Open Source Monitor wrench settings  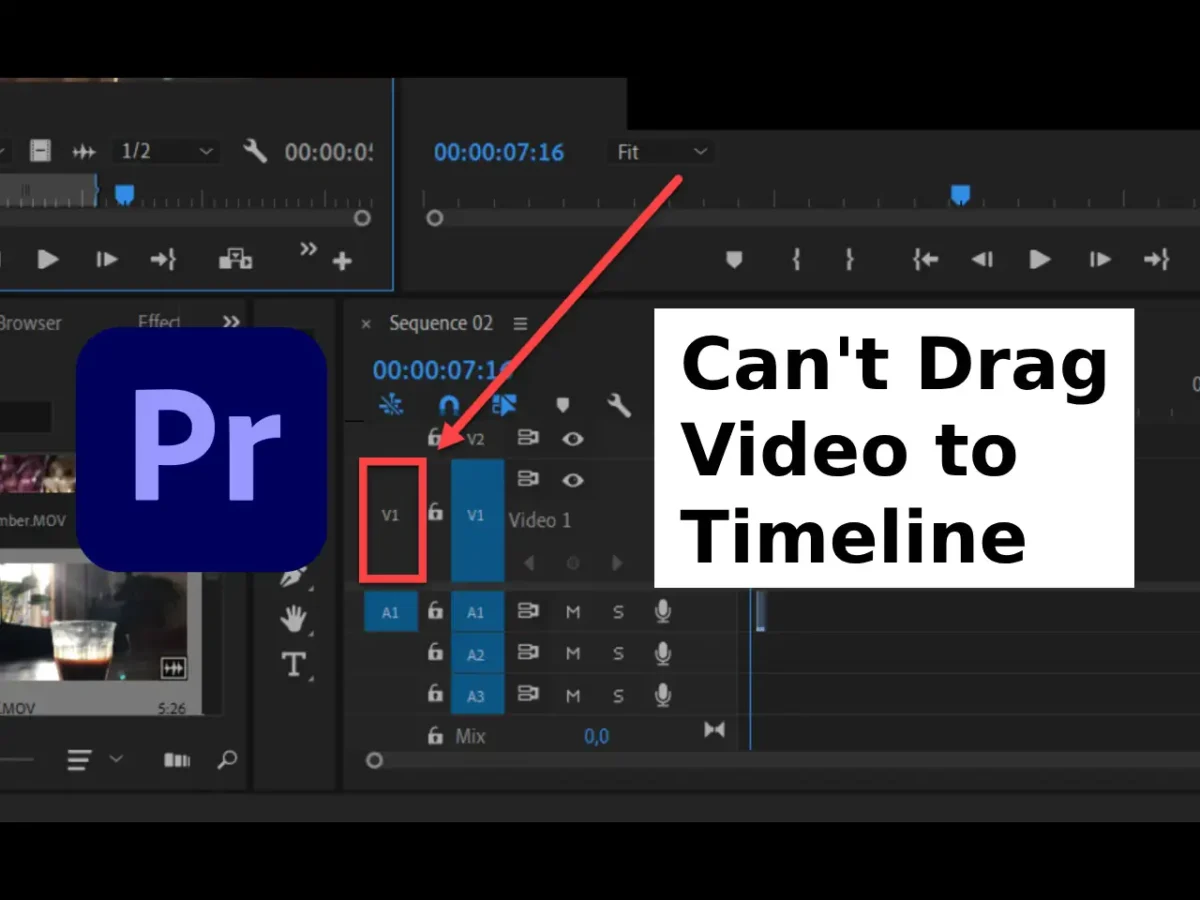pos(255,151)
